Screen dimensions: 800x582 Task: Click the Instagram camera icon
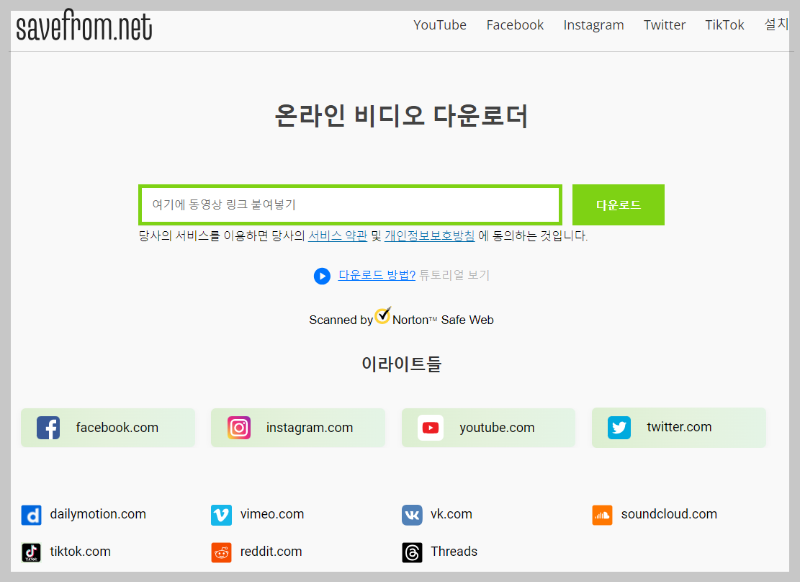coord(239,427)
